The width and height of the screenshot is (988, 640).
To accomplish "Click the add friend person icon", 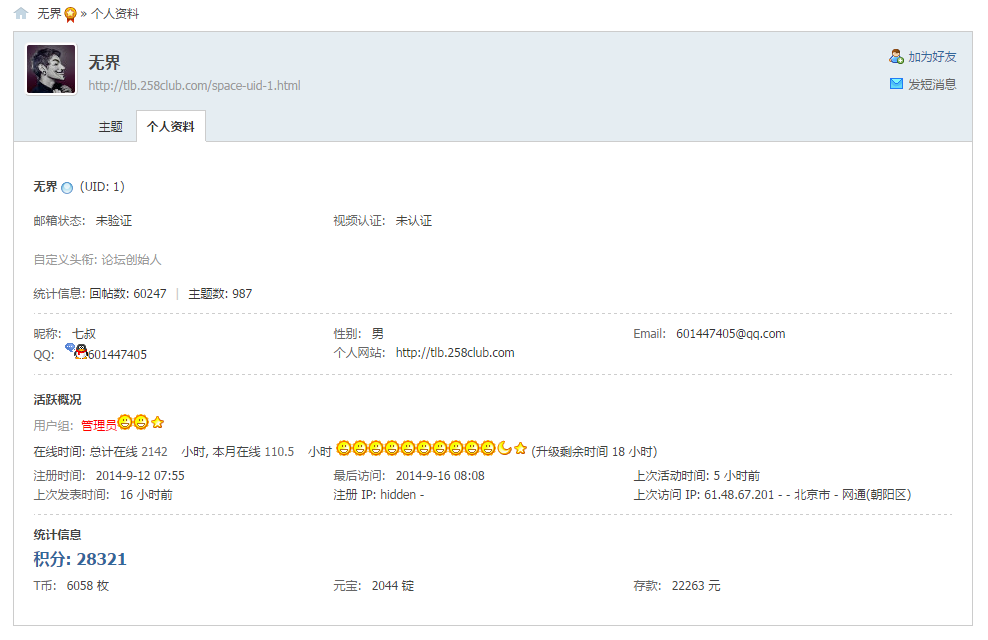I will pyautogui.click(x=896, y=57).
